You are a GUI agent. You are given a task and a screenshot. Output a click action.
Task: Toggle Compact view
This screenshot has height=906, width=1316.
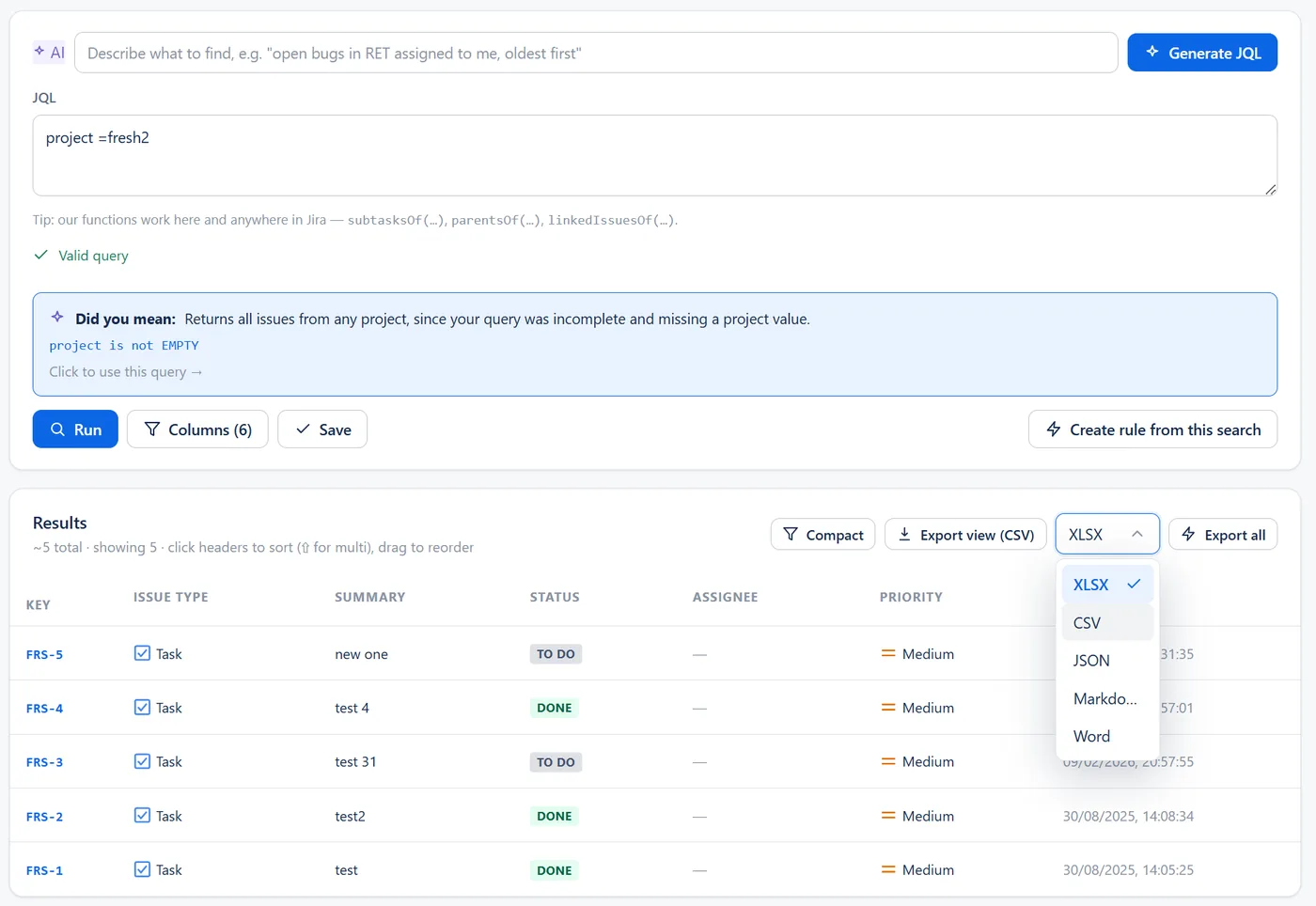click(822, 534)
